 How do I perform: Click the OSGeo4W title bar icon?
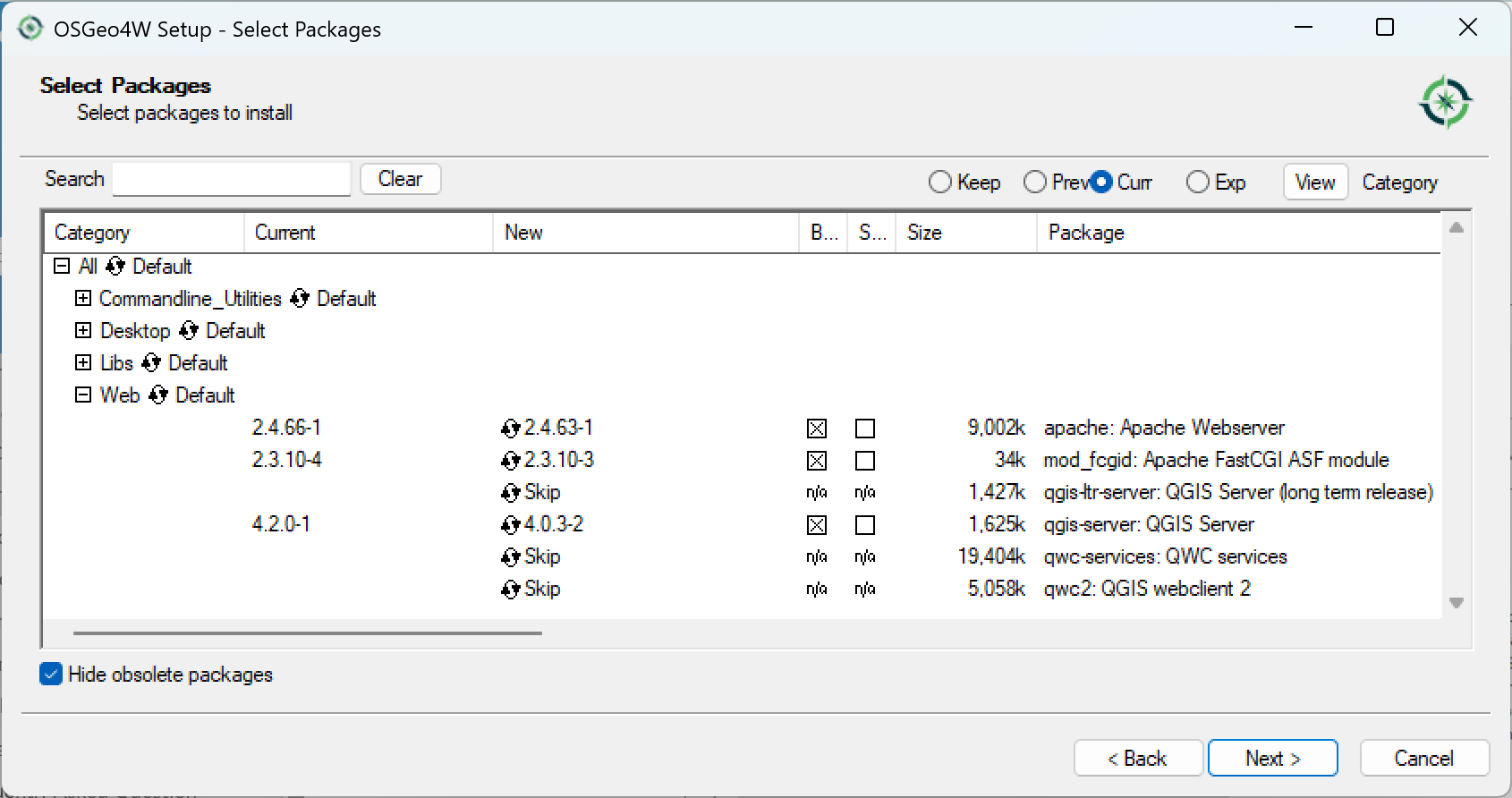coord(30,29)
